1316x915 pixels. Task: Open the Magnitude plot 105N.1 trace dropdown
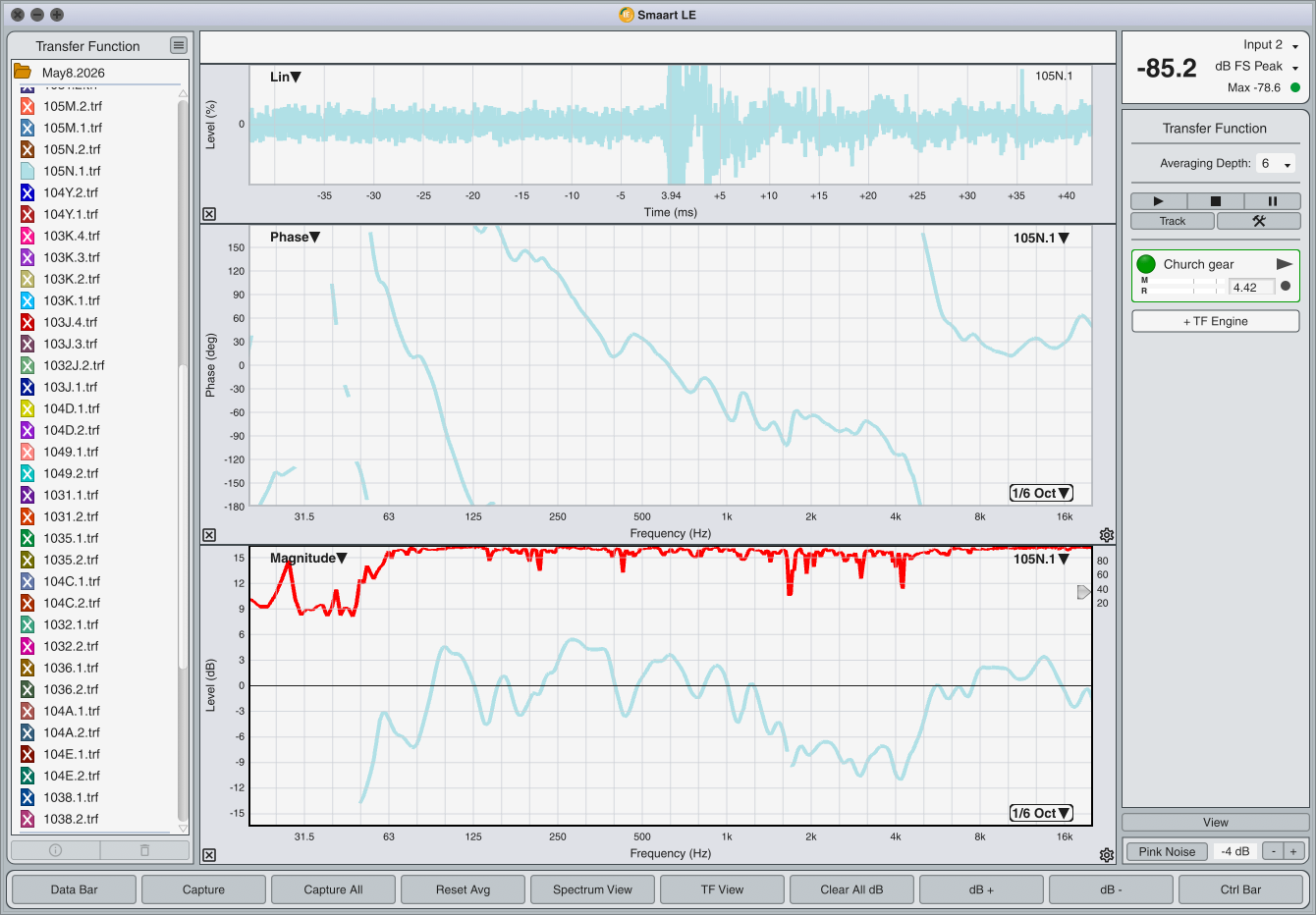click(x=1041, y=559)
